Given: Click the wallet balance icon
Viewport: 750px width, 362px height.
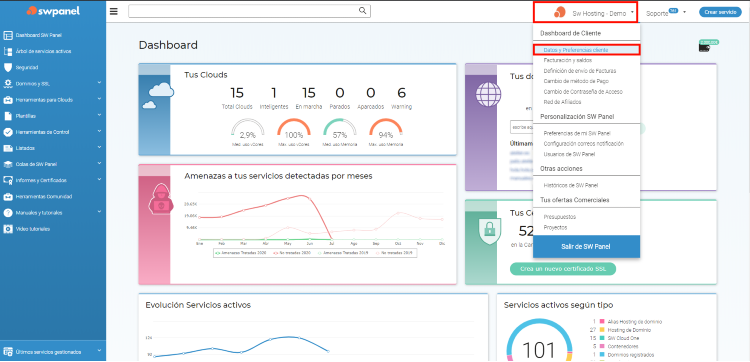Looking at the screenshot, I should pos(704,47).
